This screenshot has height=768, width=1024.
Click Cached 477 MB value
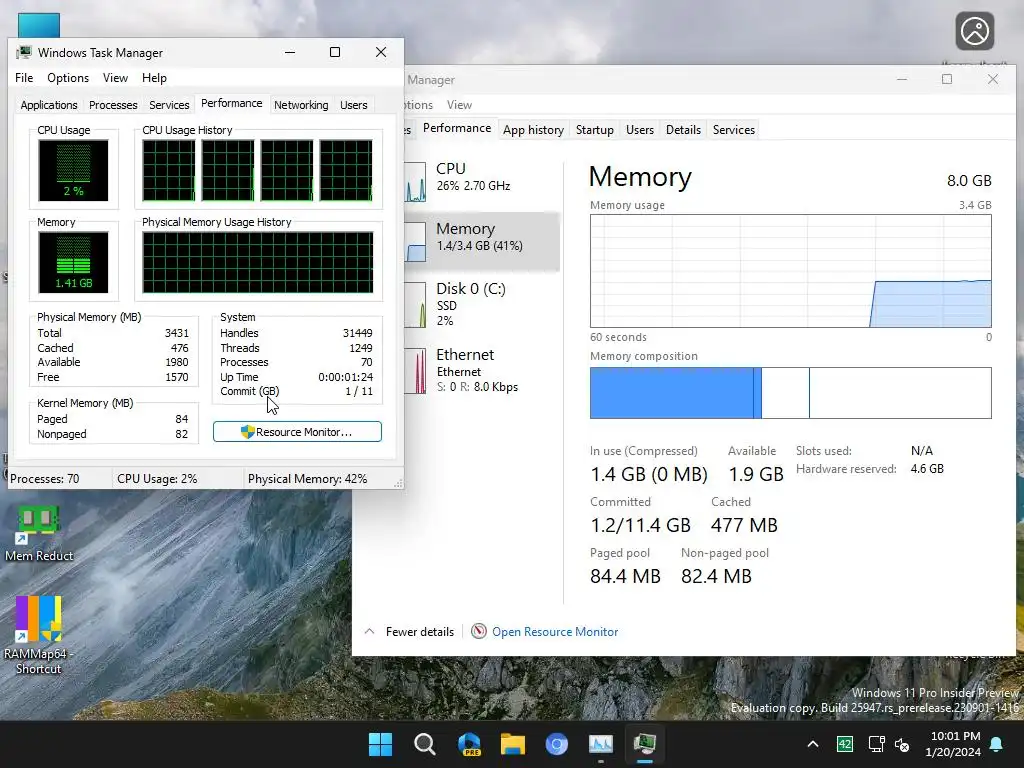(744, 525)
